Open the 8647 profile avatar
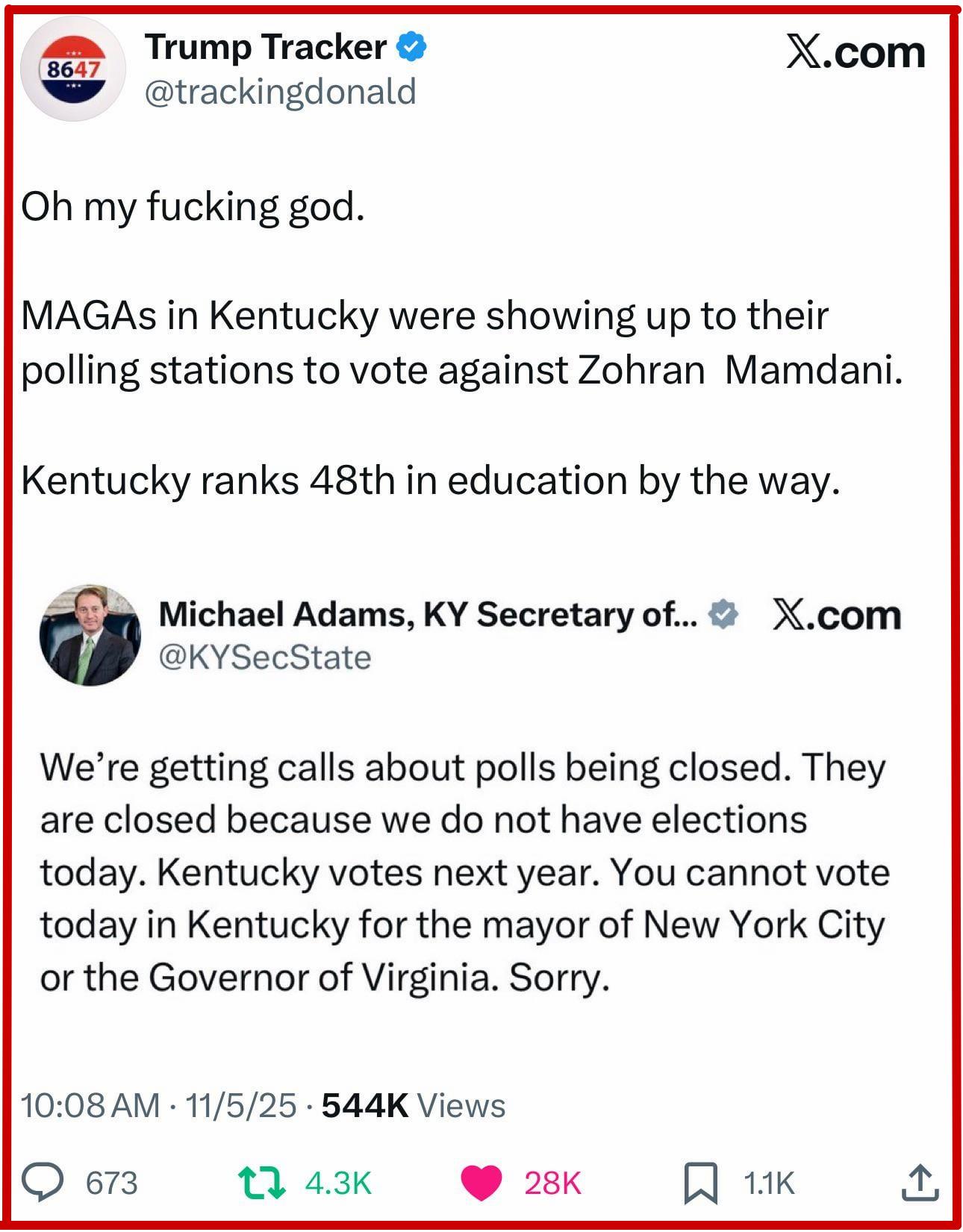 tap(73, 70)
